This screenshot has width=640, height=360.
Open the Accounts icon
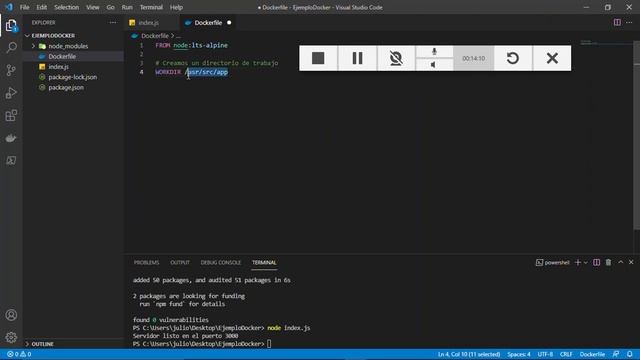(x=11, y=315)
